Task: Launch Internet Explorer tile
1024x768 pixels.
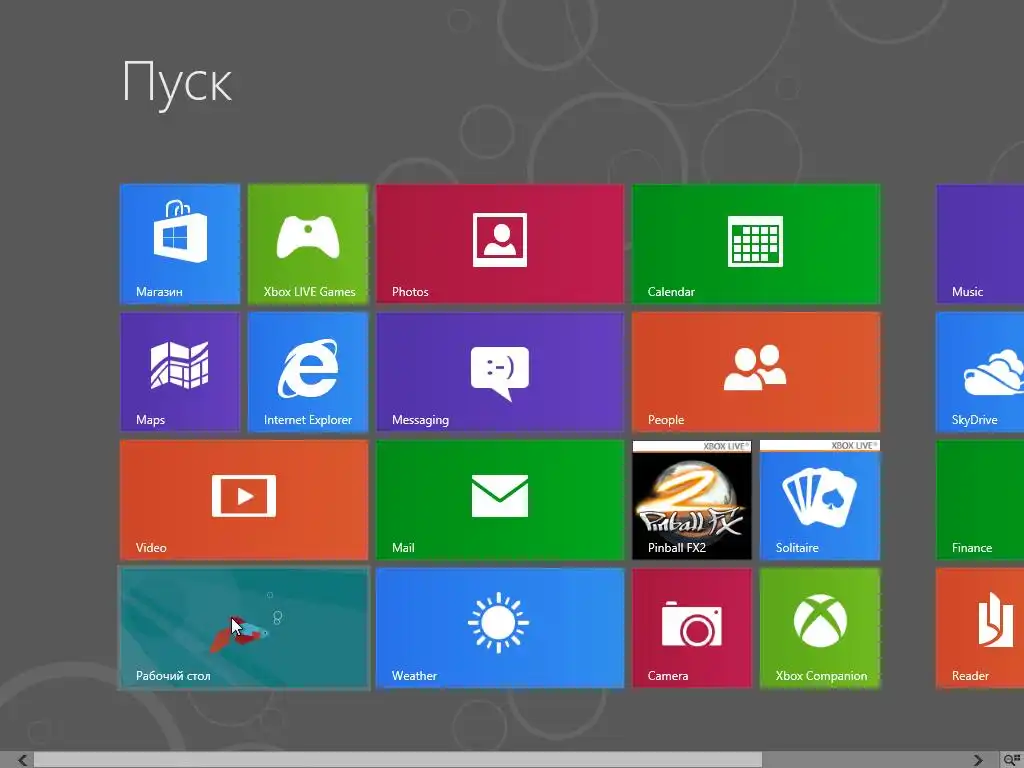Action: click(x=308, y=372)
